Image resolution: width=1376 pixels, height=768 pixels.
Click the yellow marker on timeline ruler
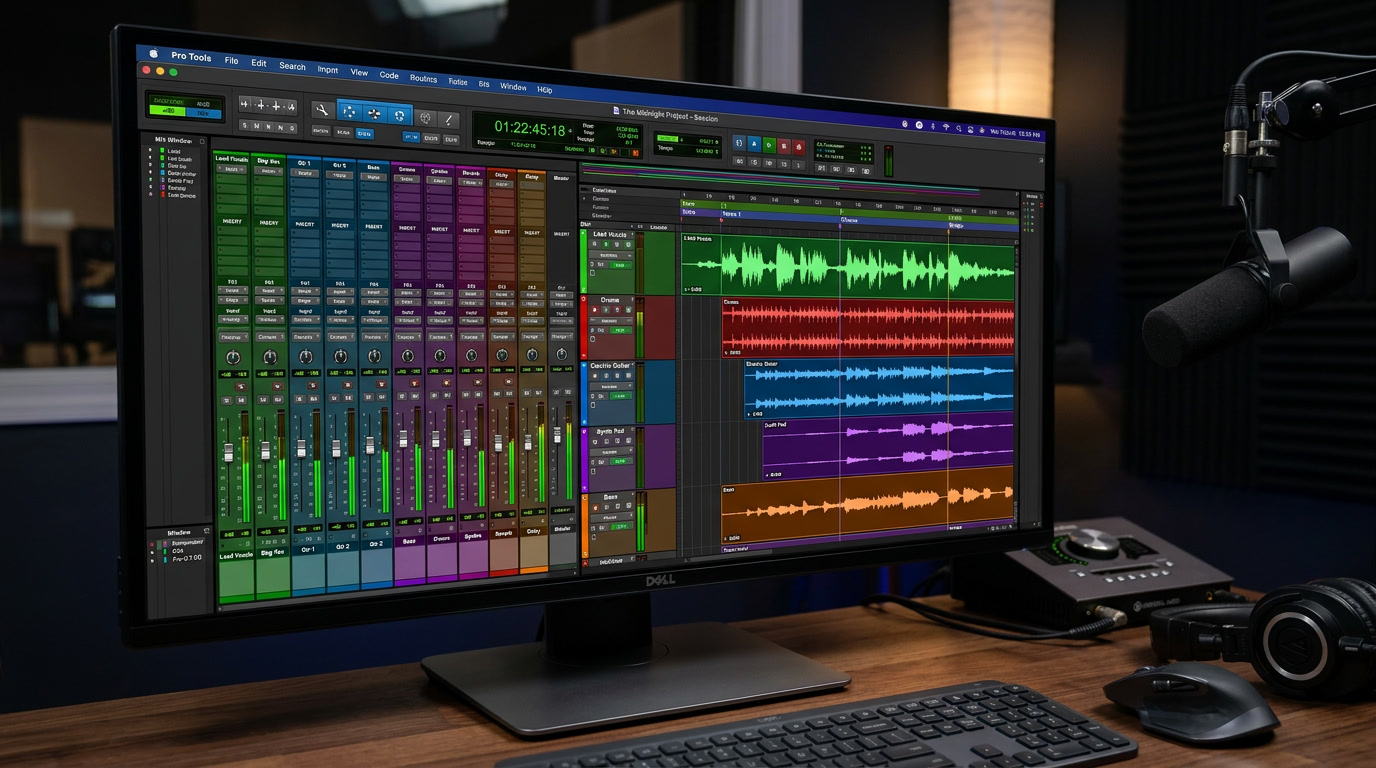point(948,232)
